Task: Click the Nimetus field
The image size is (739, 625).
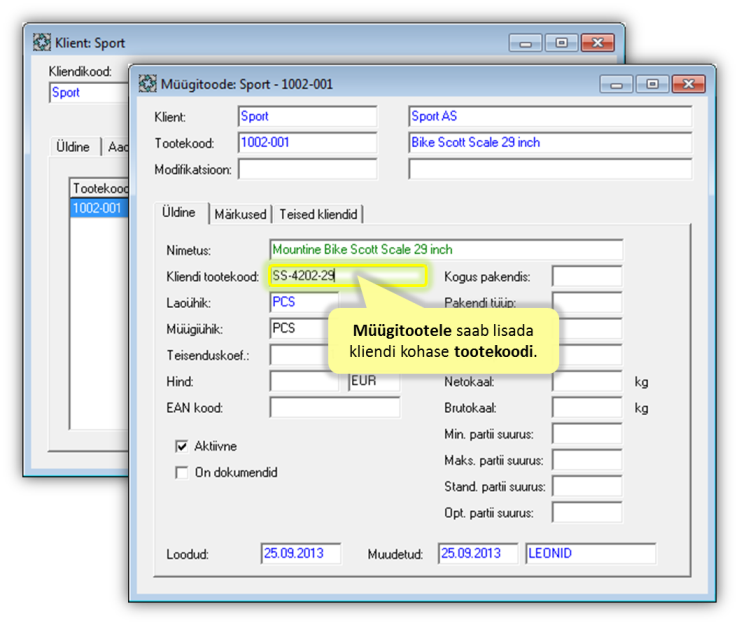Action: coord(446,250)
